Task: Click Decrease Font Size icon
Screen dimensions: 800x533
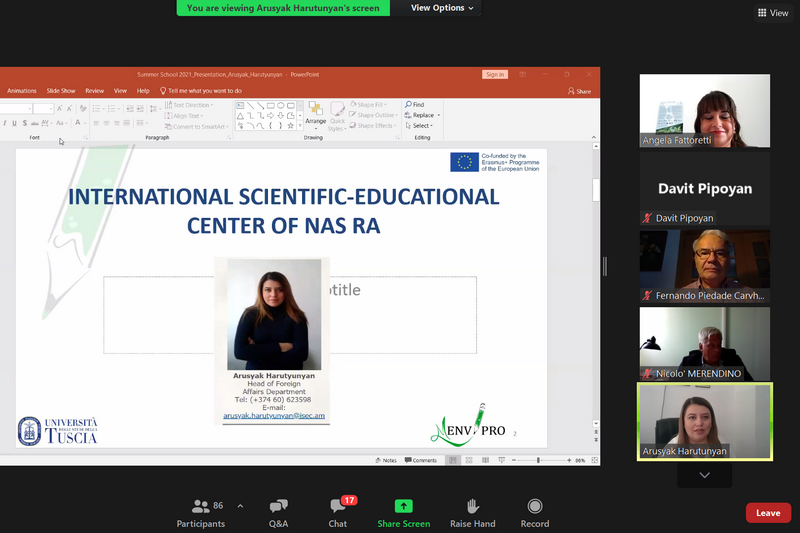Action: [x=69, y=108]
